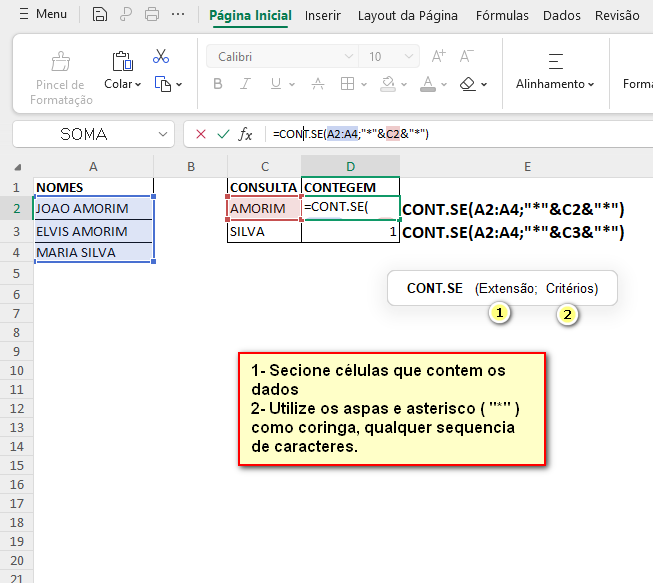
Task: Click the Paste clipboard icon
Action: 122,60
